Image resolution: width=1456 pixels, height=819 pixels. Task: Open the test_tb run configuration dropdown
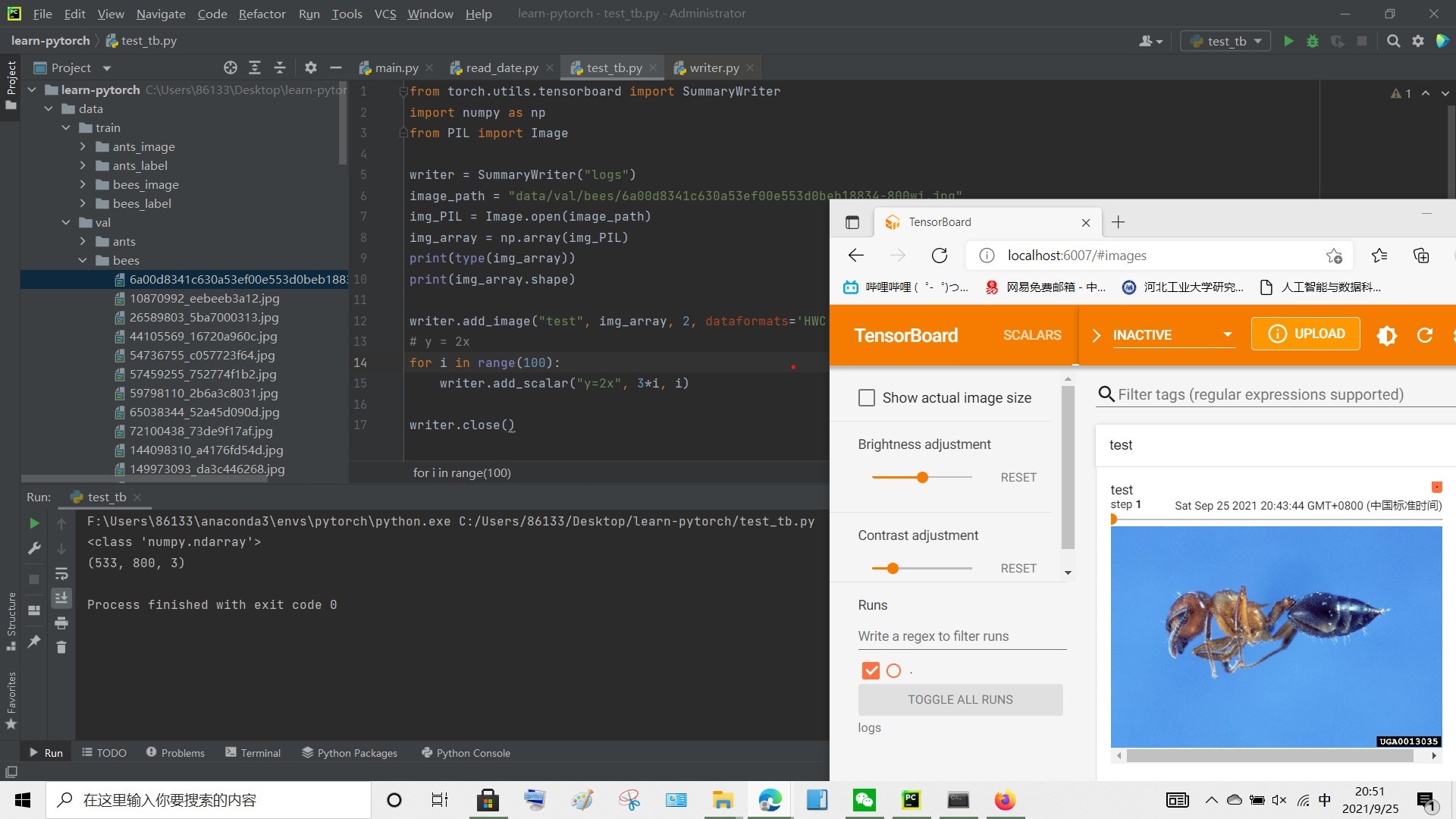tap(1225, 41)
